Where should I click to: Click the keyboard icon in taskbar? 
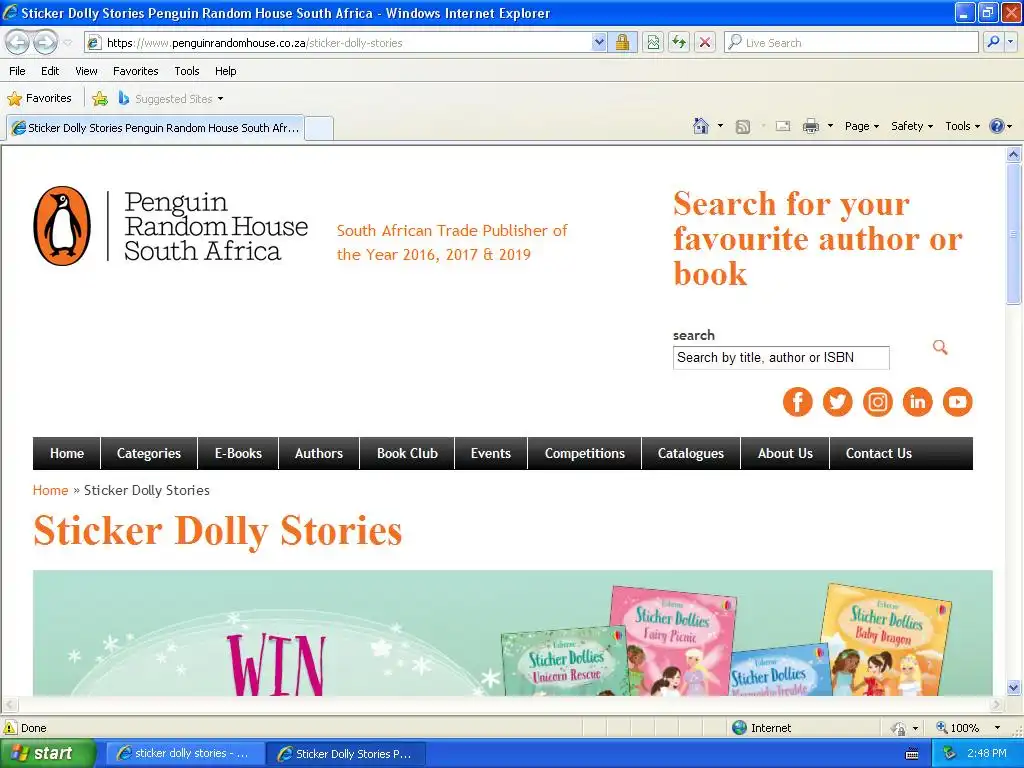912,754
